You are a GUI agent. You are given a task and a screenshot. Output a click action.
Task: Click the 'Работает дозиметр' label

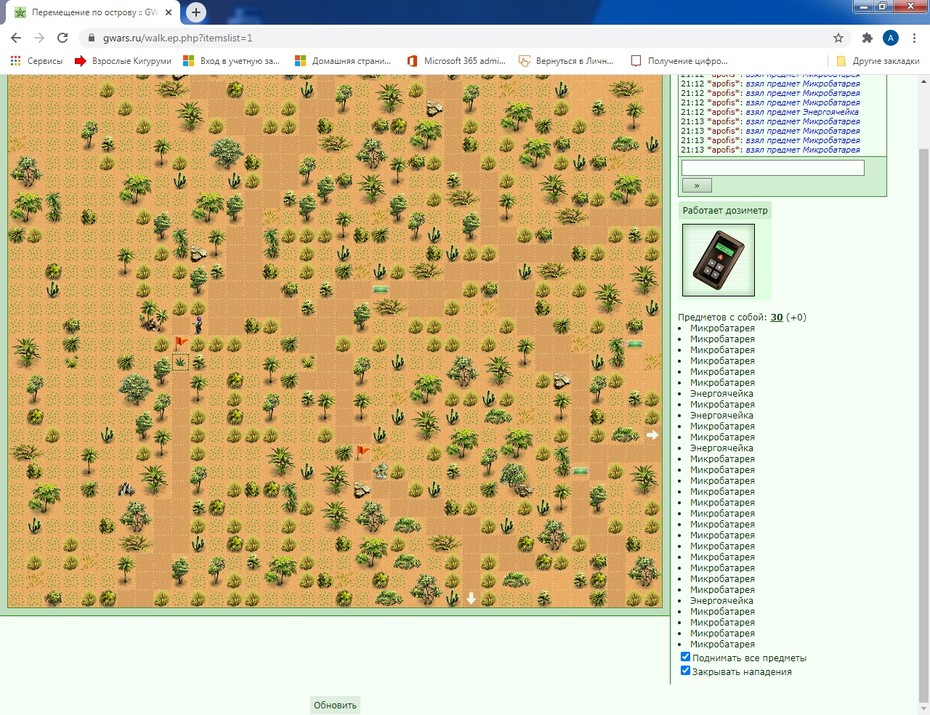point(725,210)
